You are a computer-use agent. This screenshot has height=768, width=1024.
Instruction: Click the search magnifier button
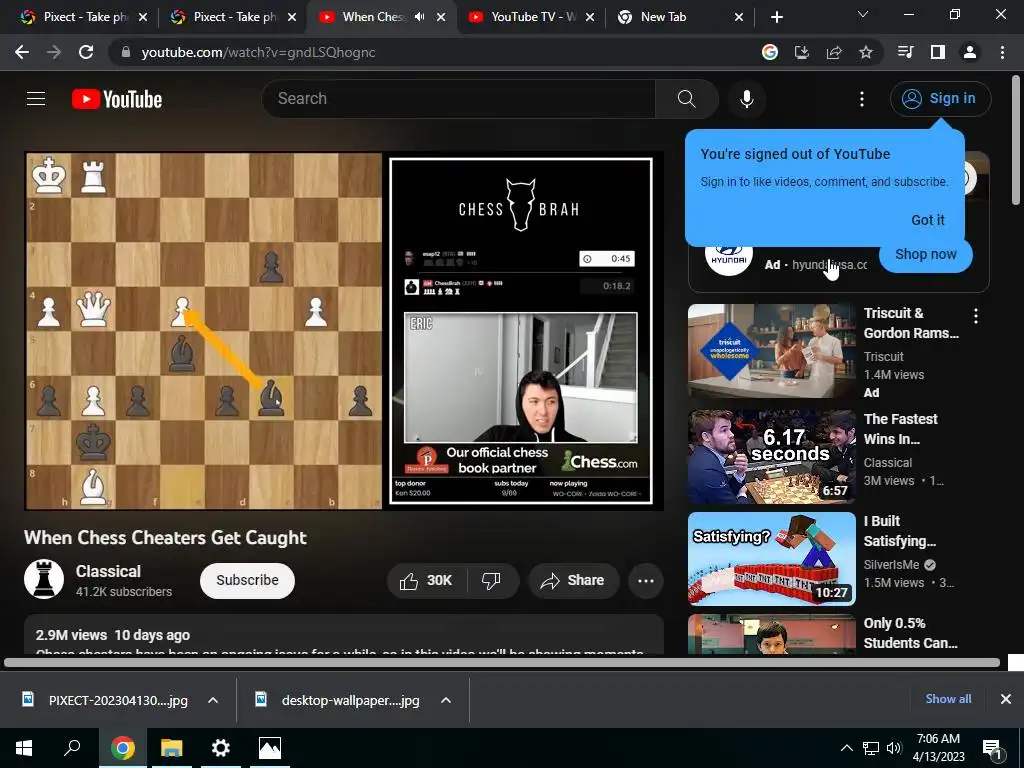click(686, 99)
